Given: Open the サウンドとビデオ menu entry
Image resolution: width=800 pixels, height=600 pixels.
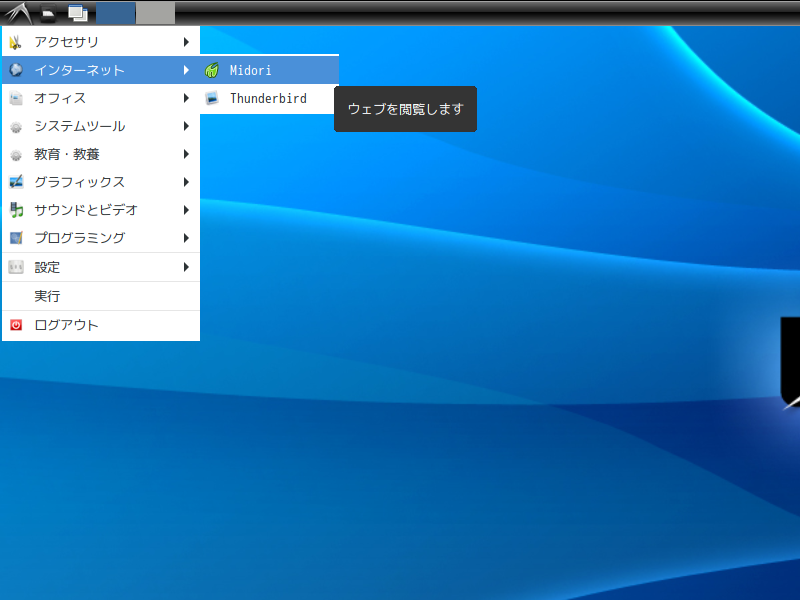Looking at the screenshot, I should [101, 210].
